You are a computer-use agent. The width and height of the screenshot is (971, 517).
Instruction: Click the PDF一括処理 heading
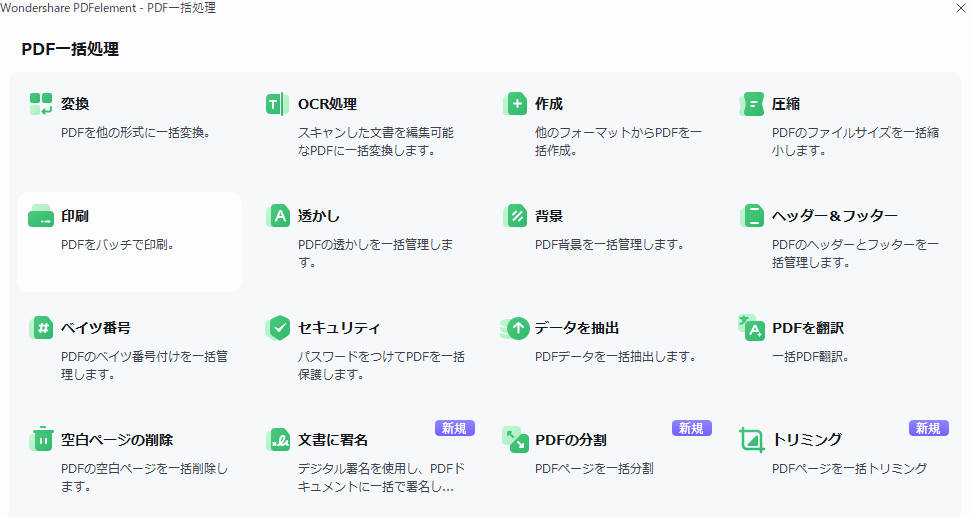coord(70,49)
